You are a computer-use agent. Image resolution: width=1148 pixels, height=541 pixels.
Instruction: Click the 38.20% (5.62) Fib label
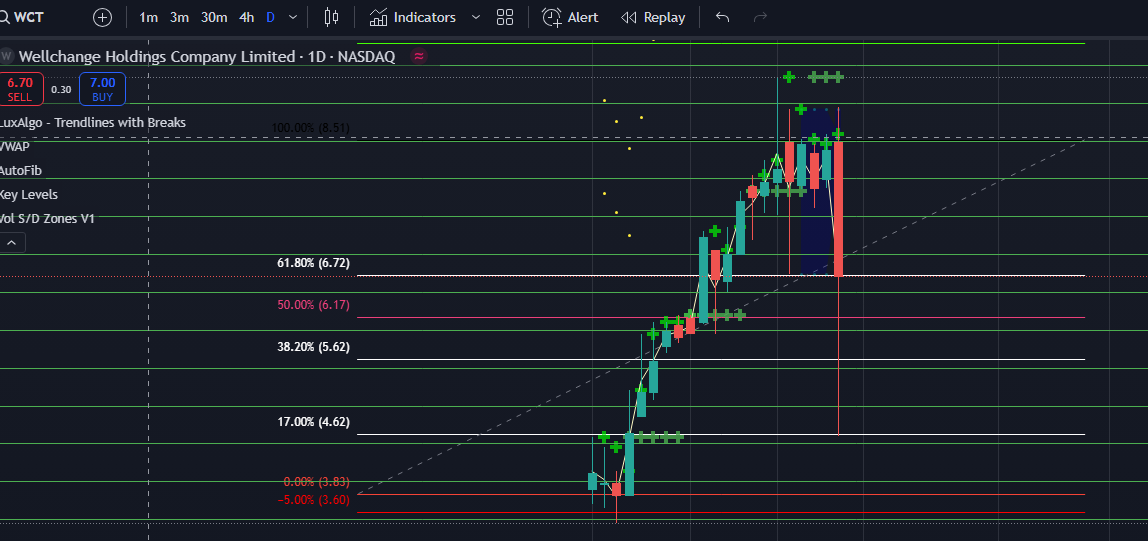pyautogui.click(x=313, y=347)
